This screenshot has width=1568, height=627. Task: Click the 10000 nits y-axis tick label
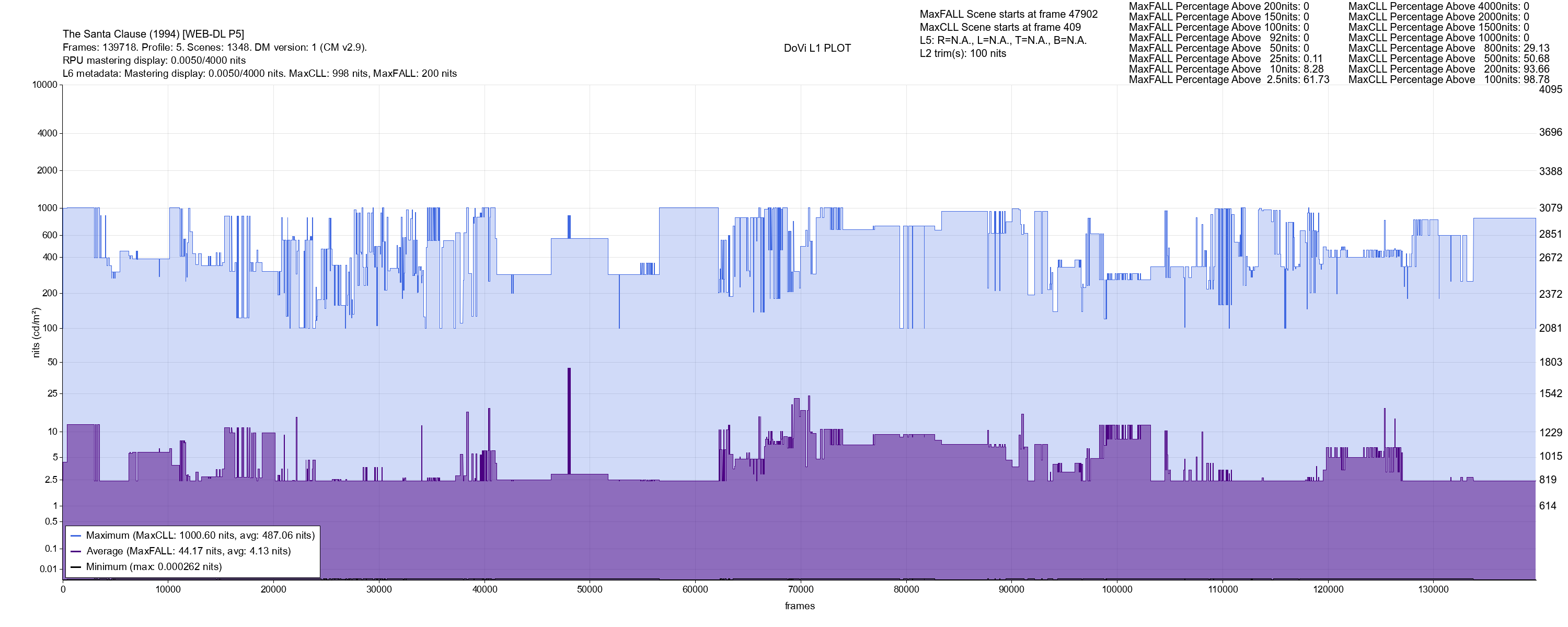[45, 85]
